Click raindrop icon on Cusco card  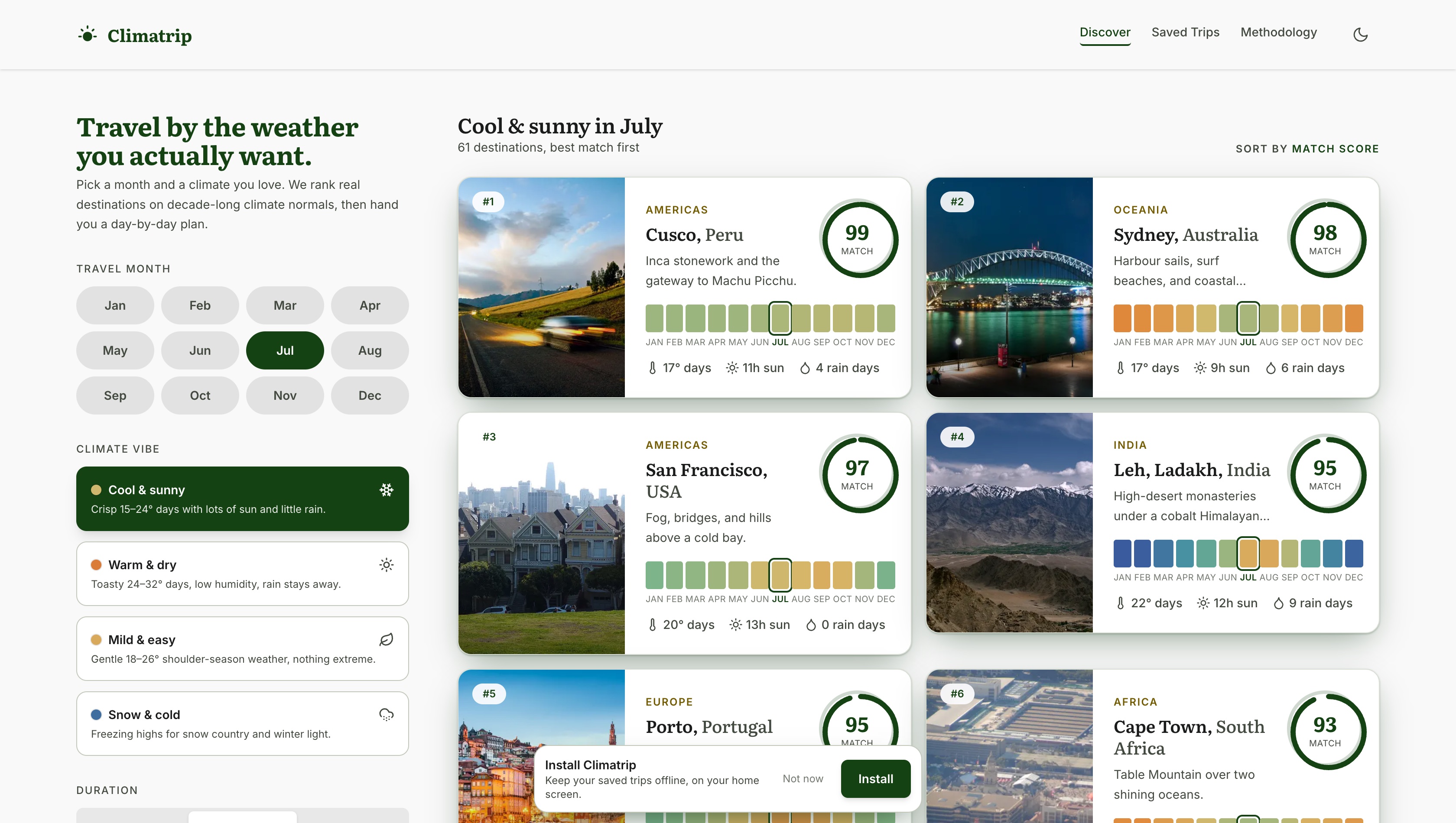[x=805, y=368]
